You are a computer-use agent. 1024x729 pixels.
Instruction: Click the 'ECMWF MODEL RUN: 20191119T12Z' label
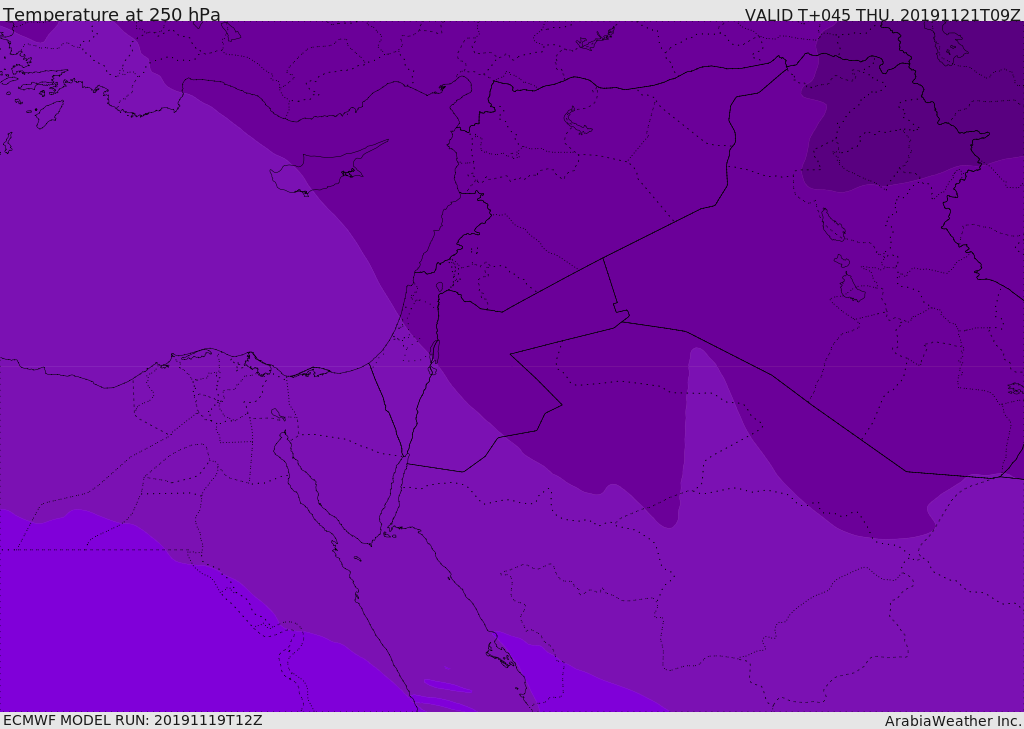click(133, 720)
